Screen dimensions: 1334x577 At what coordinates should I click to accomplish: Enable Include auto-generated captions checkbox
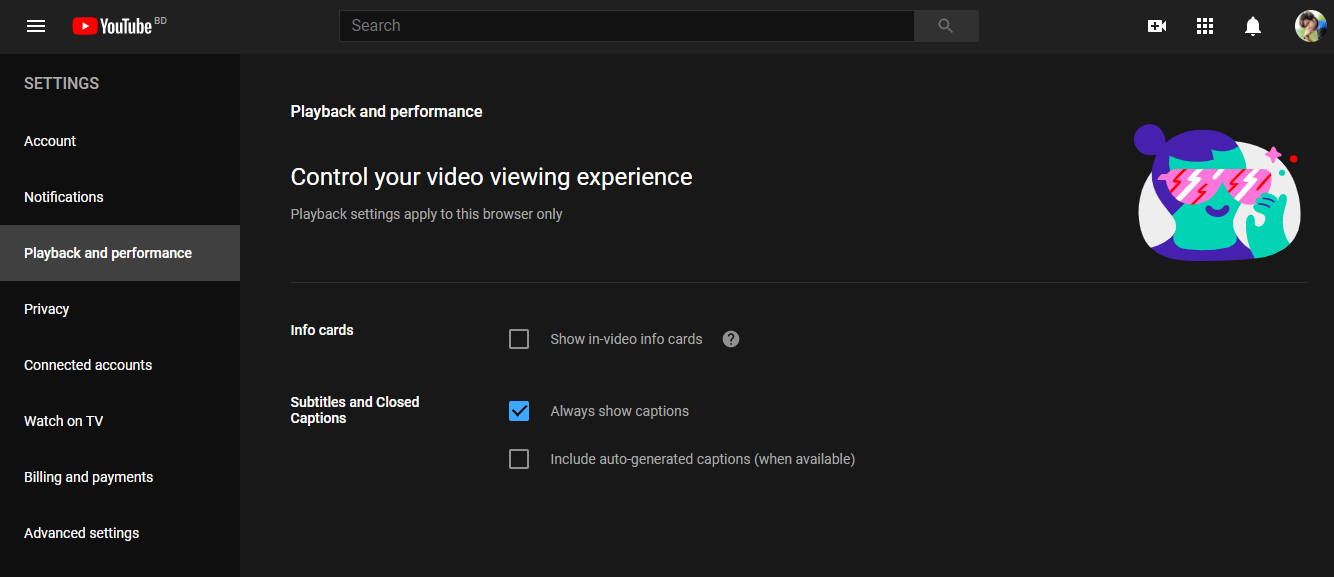(x=519, y=459)
